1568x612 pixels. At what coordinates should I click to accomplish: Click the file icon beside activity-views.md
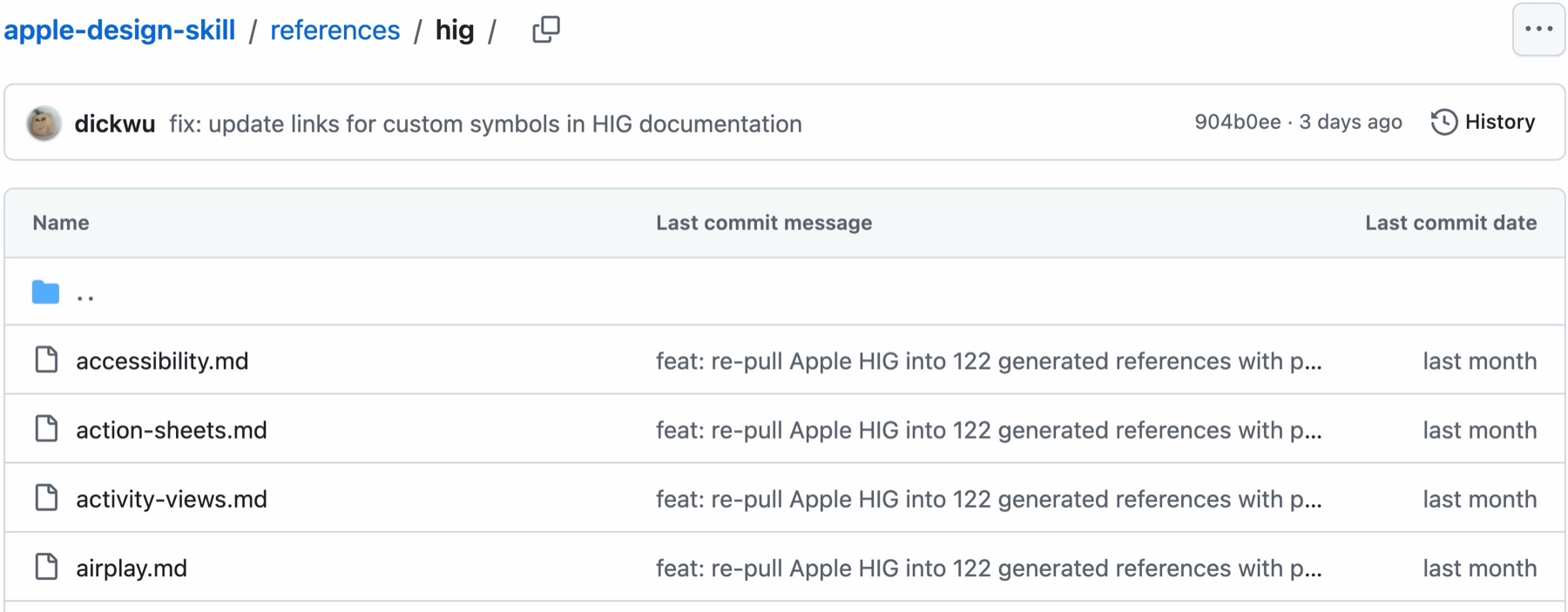coord(46,498)
